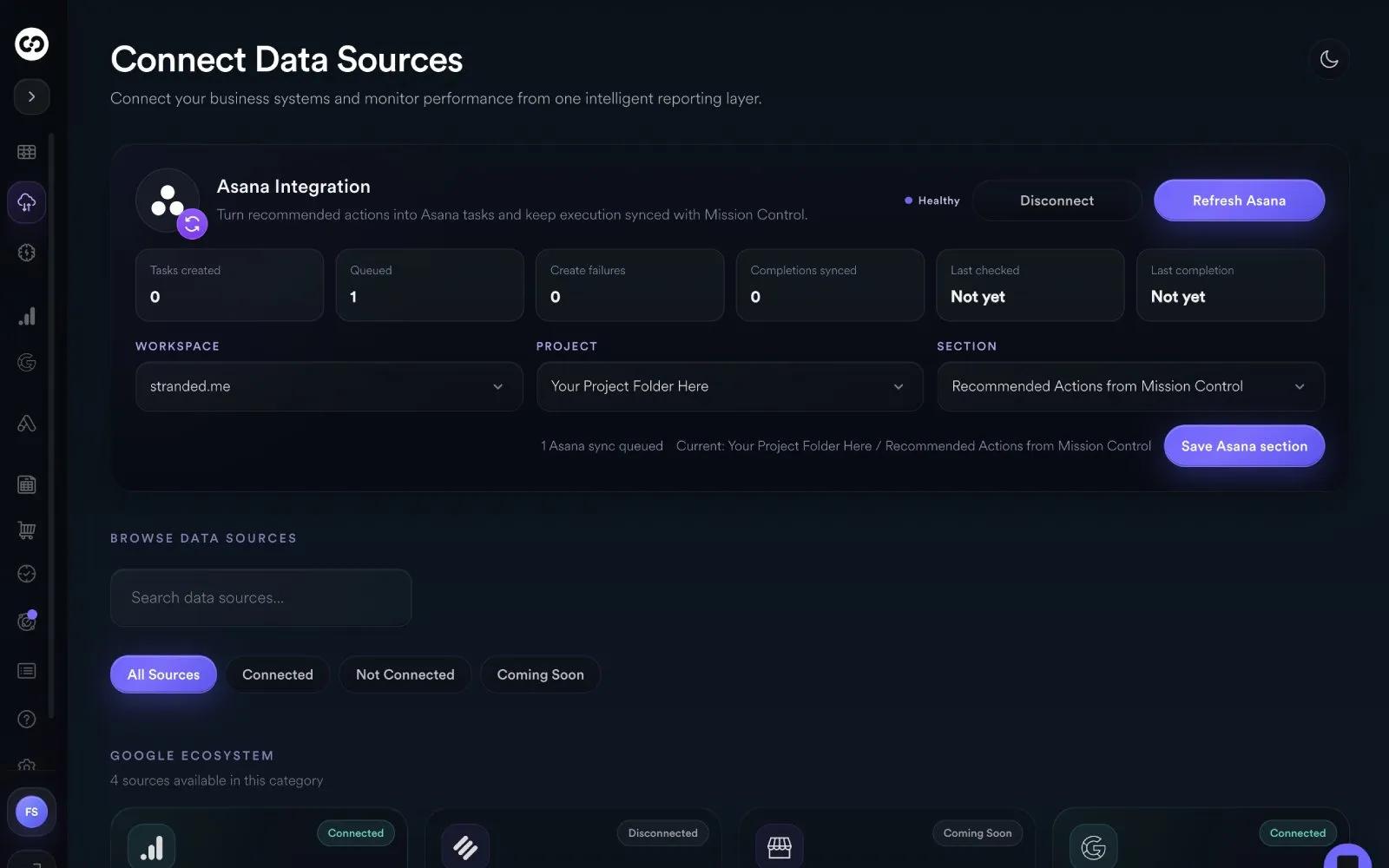Open the help question mark icon
Image resolution: width=1389 pixels, height=868 pixels.
coord(27,719)
